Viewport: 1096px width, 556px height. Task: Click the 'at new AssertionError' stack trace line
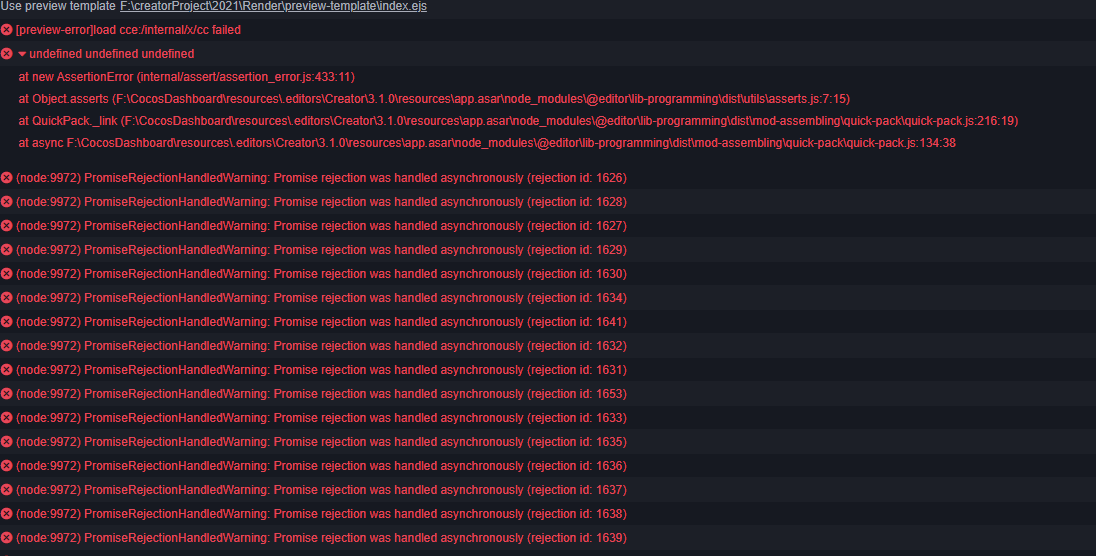[187, 77]
